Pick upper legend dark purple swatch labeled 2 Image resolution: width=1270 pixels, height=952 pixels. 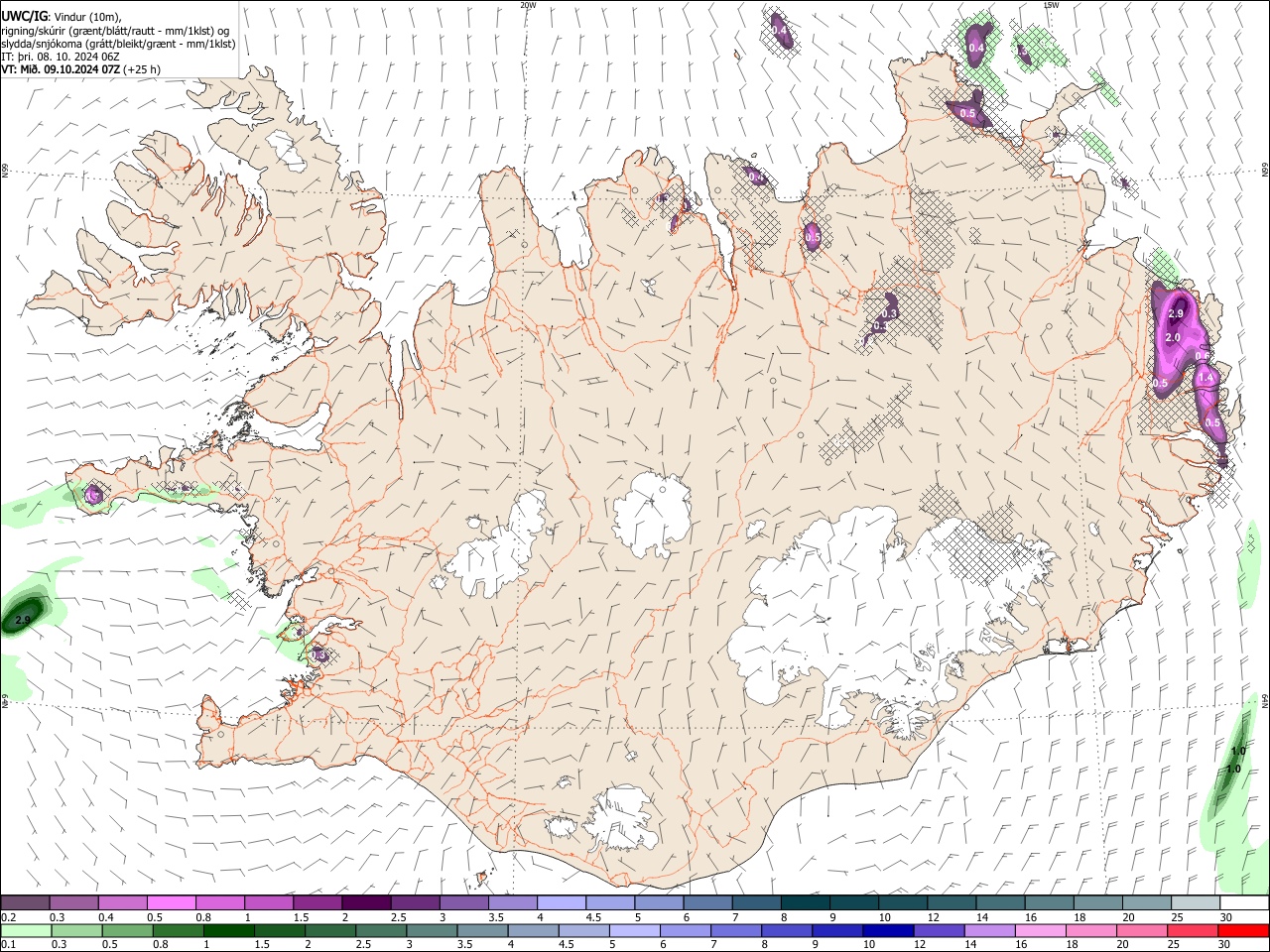(x=365, y=902)
